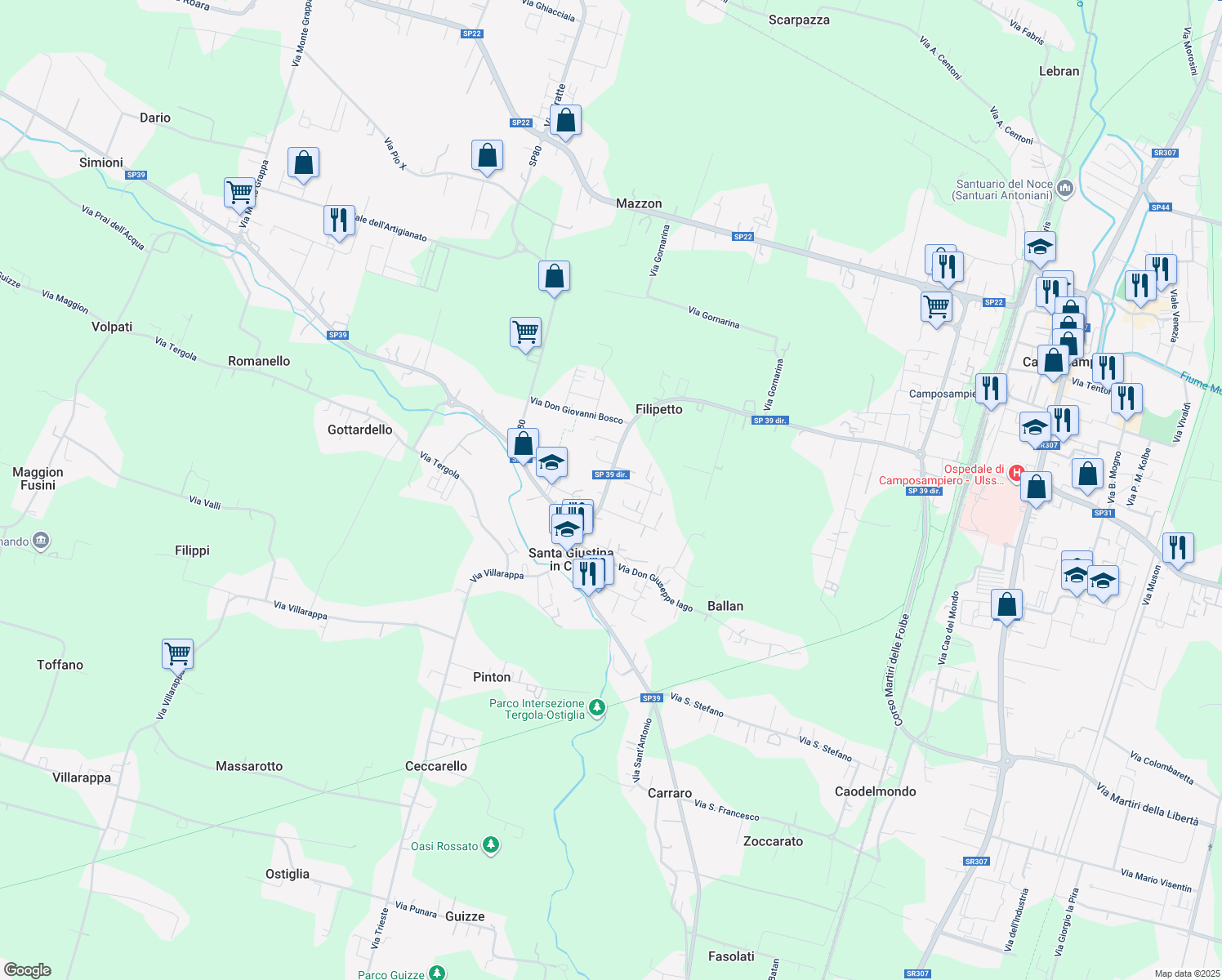Viewport: 1222px width, 980px height.
Task: Select the shopping bag pin near Gottardello
Action: [x=523, y=445]
